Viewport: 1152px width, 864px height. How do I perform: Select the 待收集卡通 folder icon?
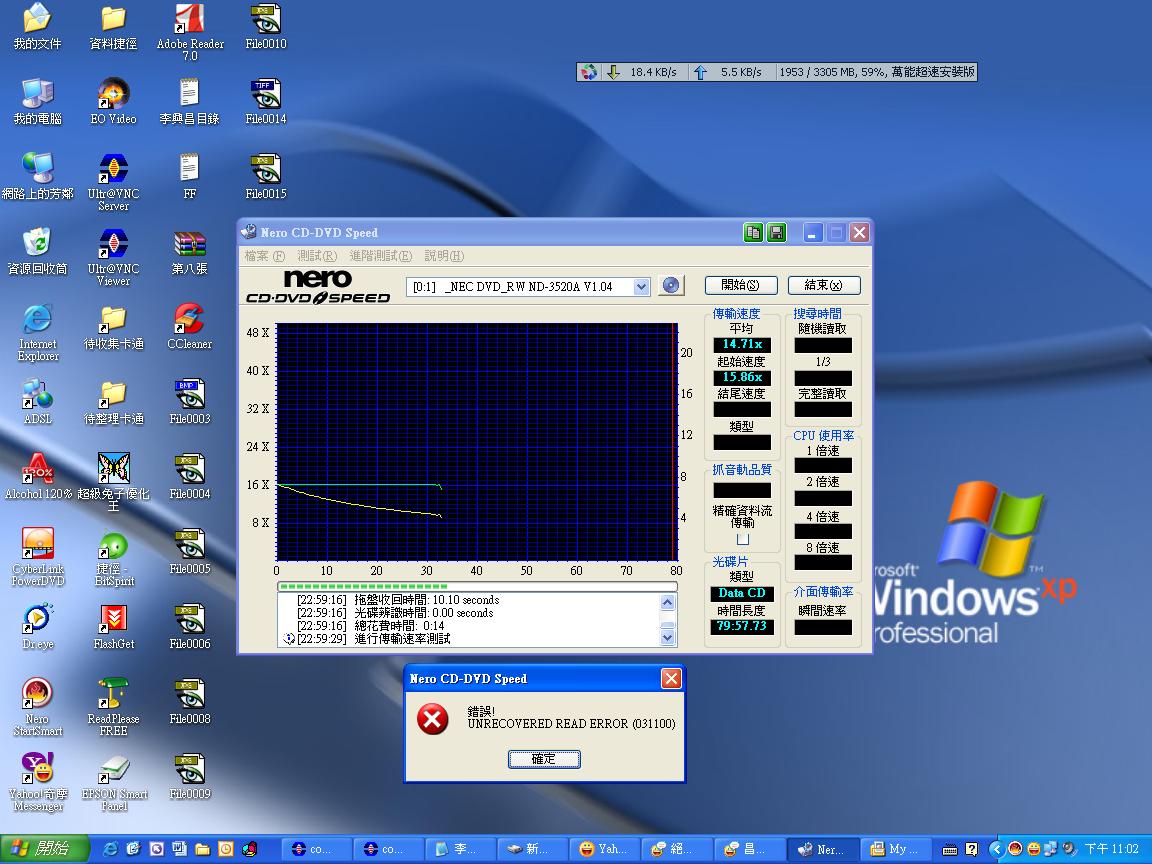pyautogui.click(x=113, y=327)
